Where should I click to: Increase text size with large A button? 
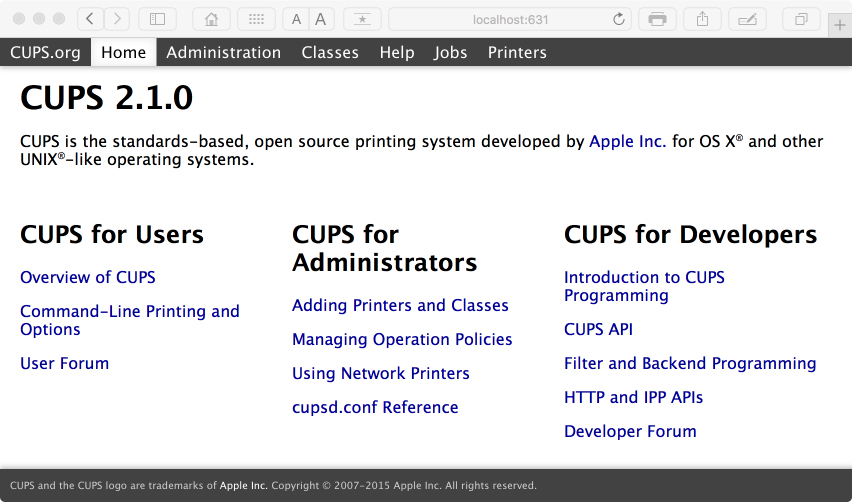[321, 19]
